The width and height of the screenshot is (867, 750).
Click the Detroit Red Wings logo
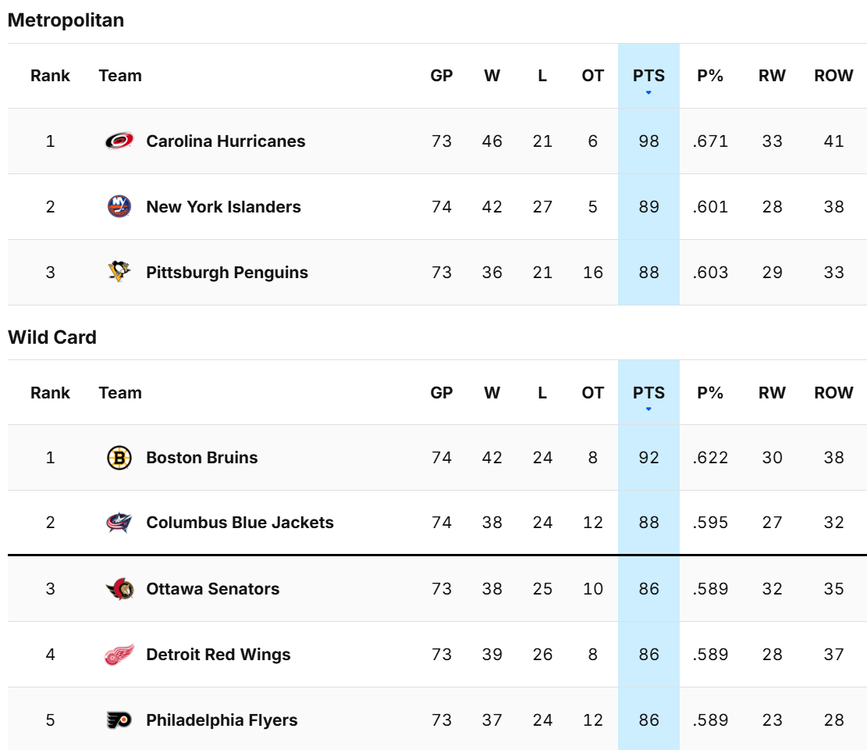pyautogui.click(x=119, y=655)
